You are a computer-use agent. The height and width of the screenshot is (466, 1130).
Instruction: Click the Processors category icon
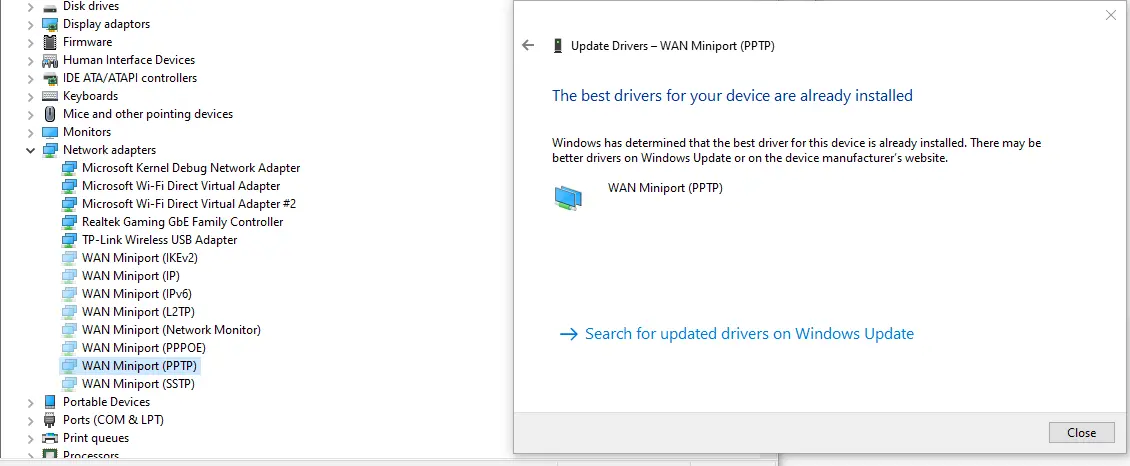[x=50, y=454]
